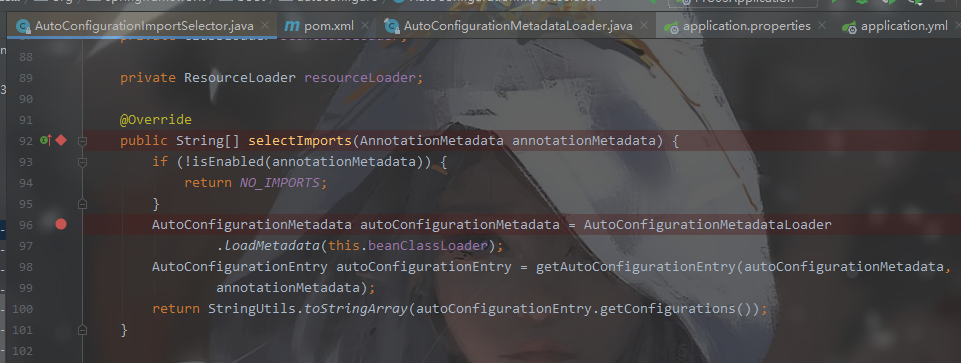Close the pom.xml tab
This screenshot has width=961, height=363.
365,26
